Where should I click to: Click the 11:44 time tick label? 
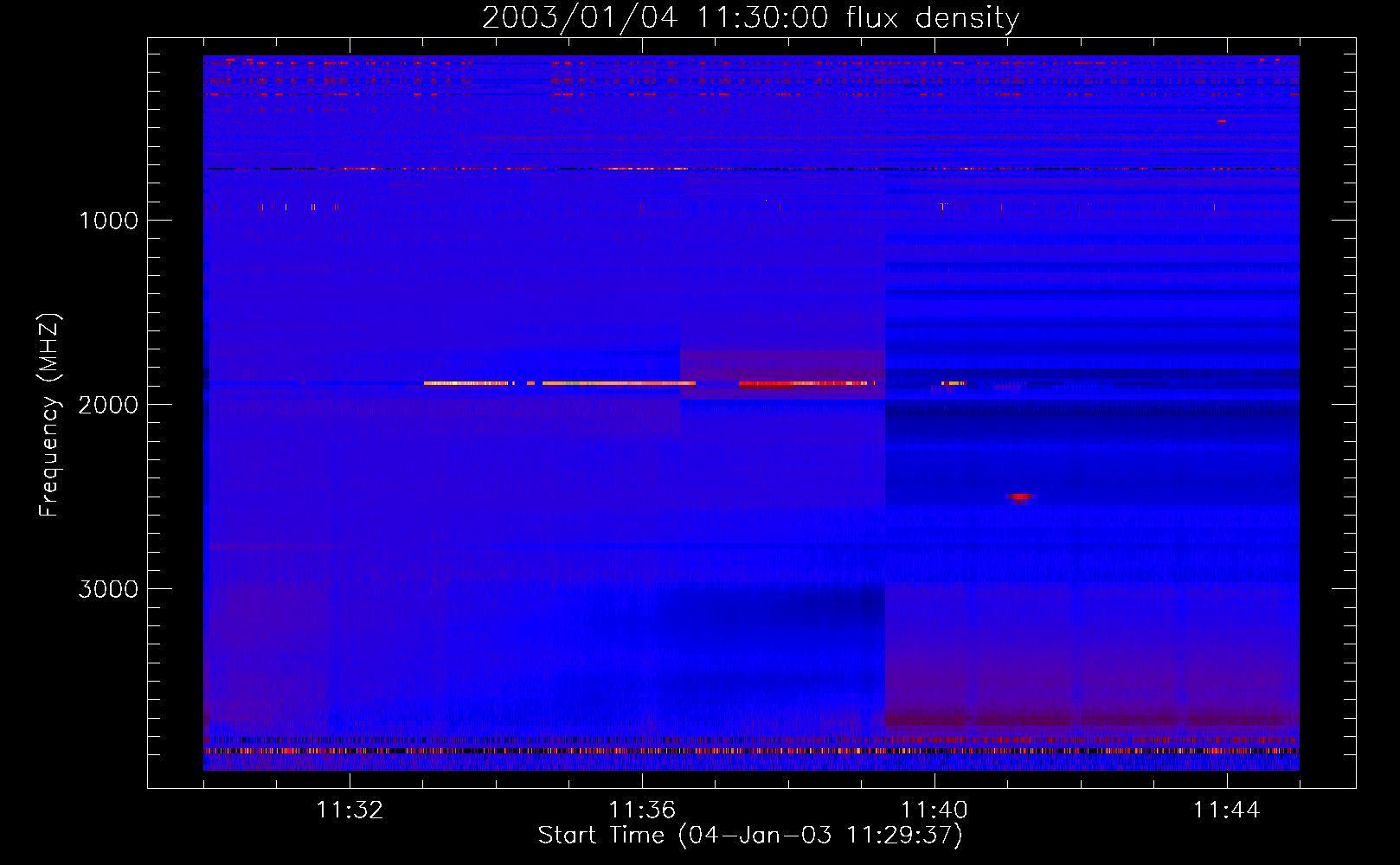click(x=1227, y=811)
